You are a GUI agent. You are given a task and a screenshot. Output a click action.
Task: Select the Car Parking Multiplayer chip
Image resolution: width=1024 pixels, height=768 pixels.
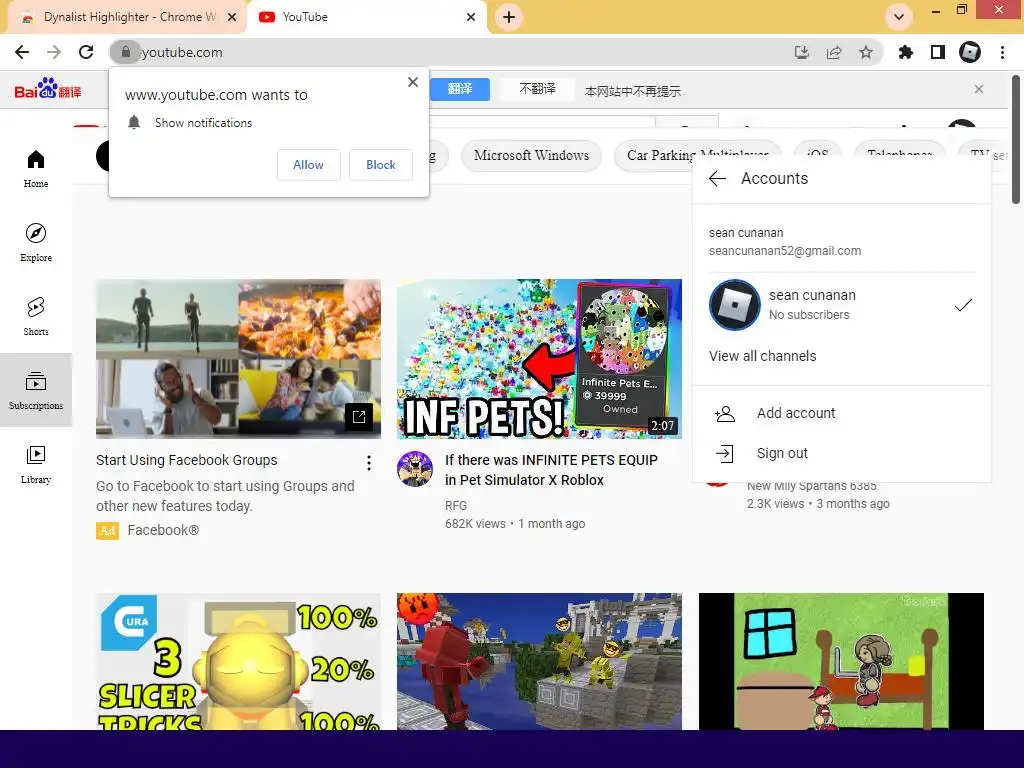coord(697,155)
